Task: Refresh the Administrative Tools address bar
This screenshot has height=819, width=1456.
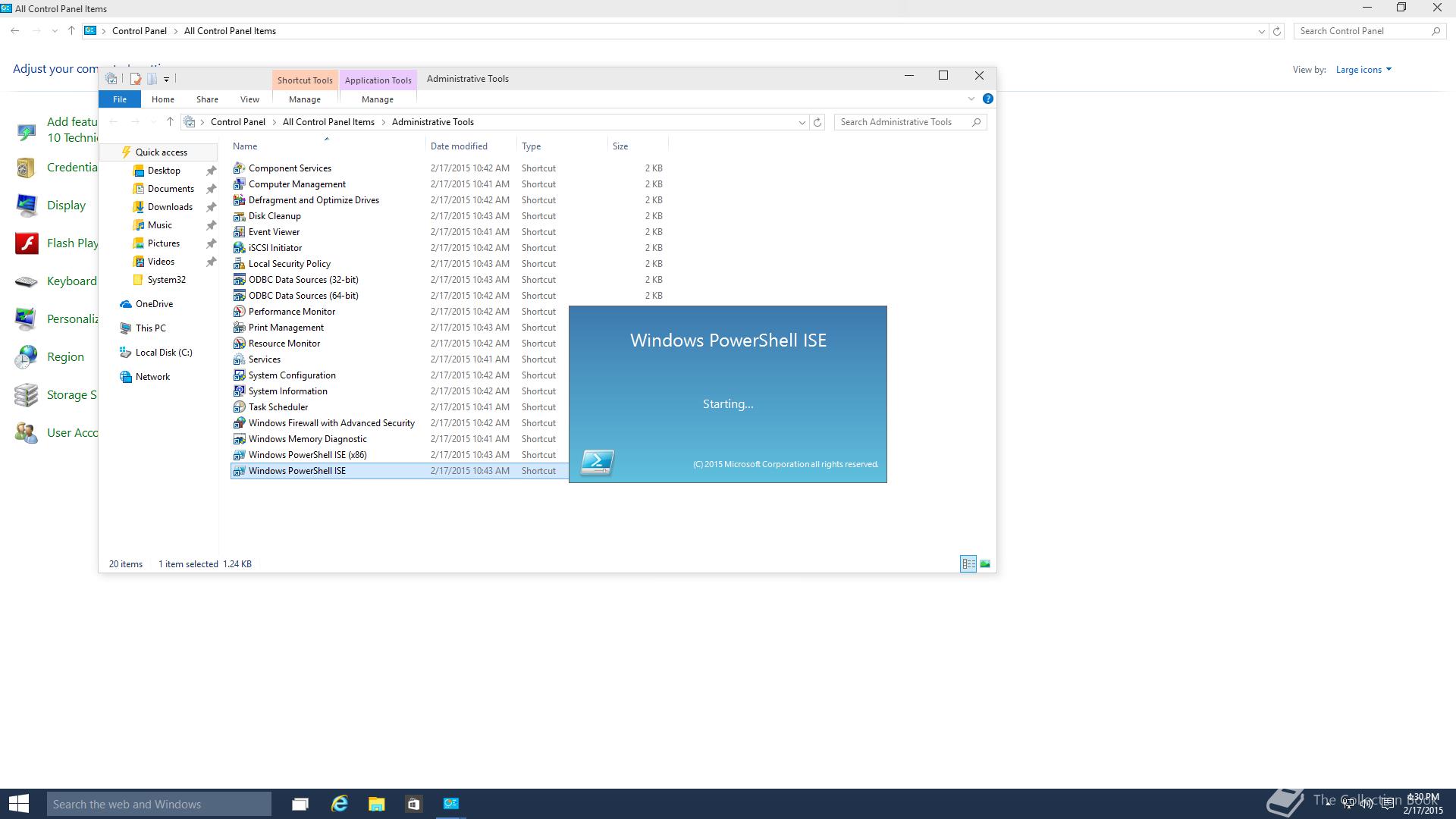Action: 817,122
